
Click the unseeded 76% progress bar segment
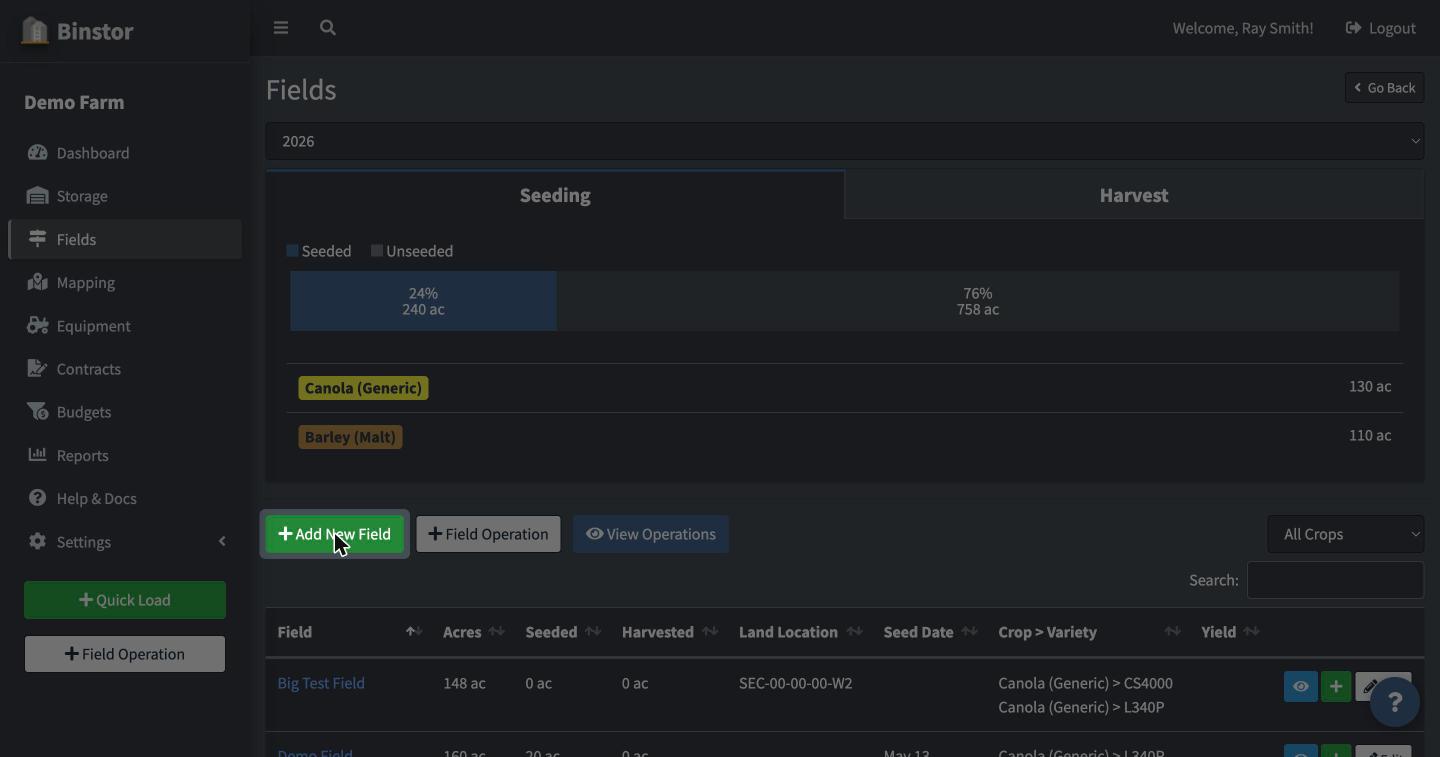coord(978,301)
